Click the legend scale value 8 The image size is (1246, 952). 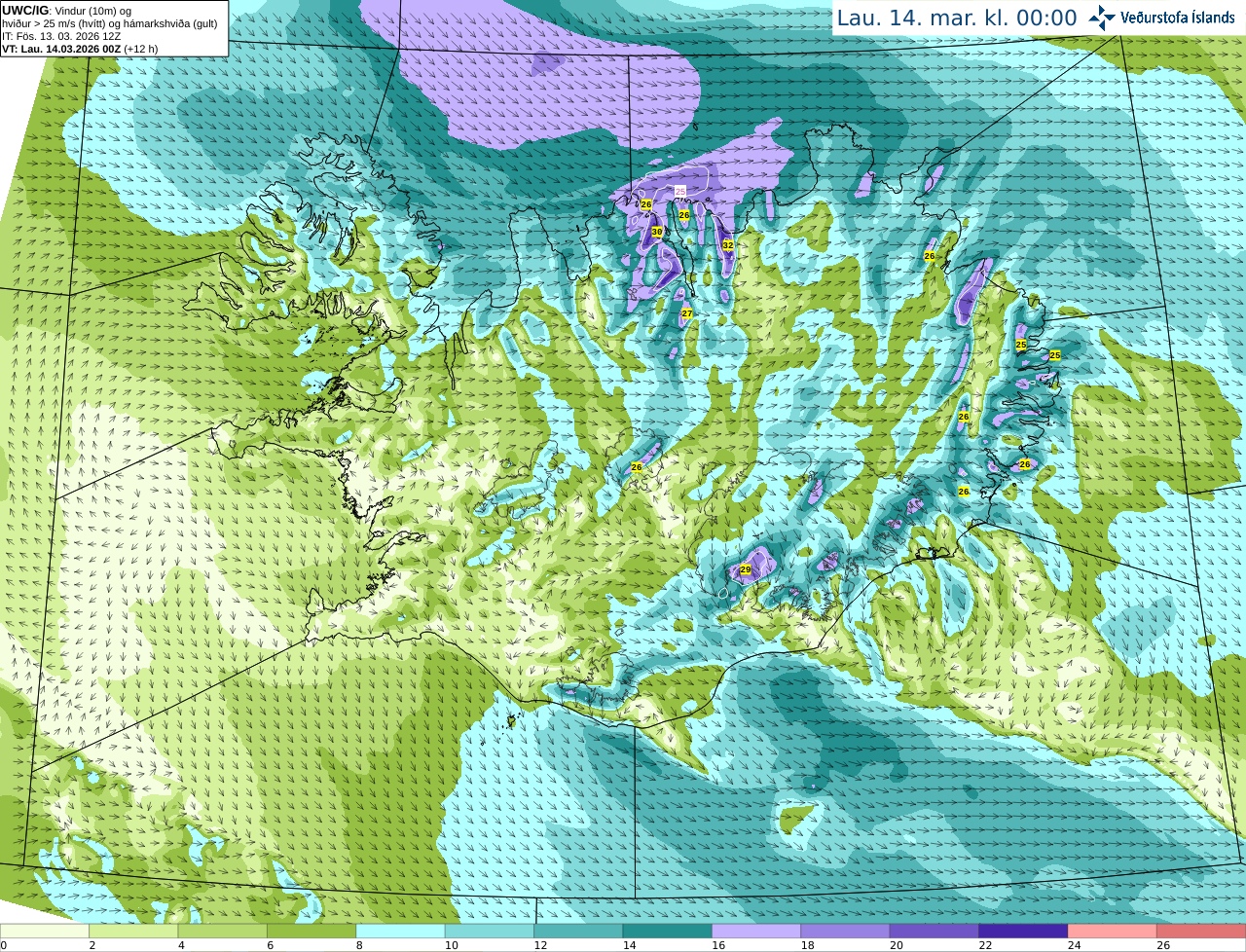(359, 945)
